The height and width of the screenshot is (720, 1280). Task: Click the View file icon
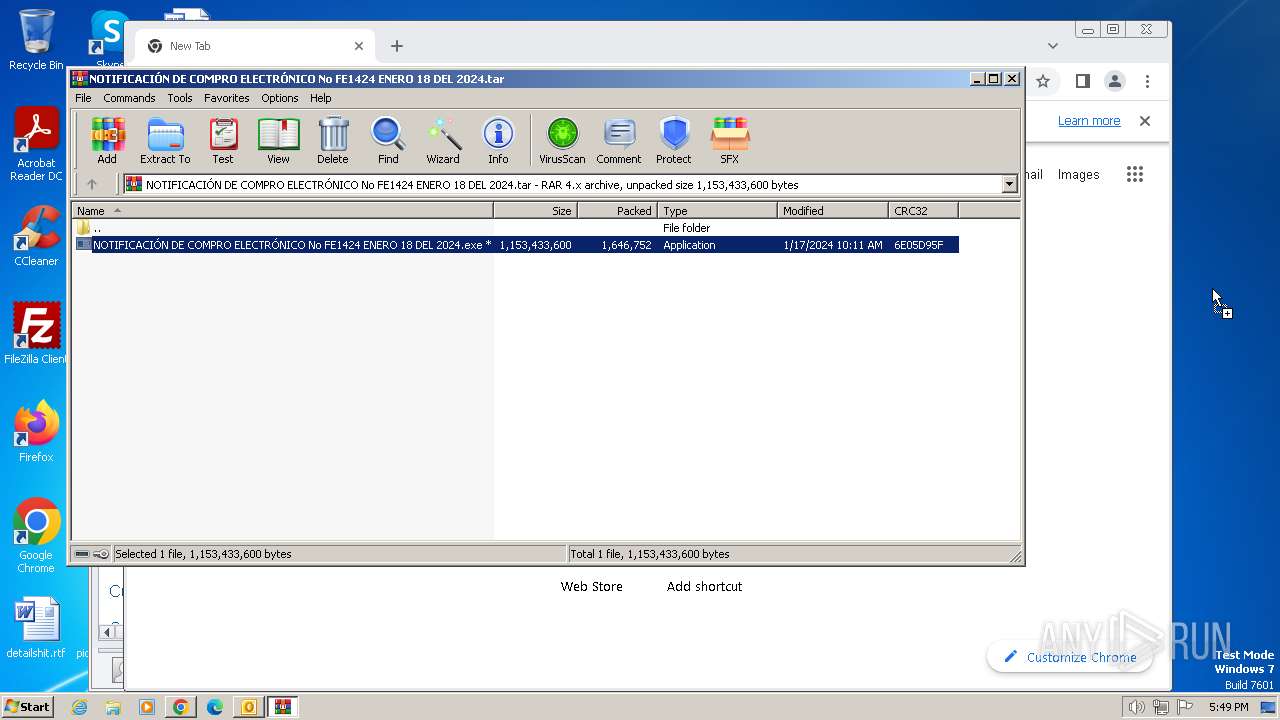coord(278,140)
